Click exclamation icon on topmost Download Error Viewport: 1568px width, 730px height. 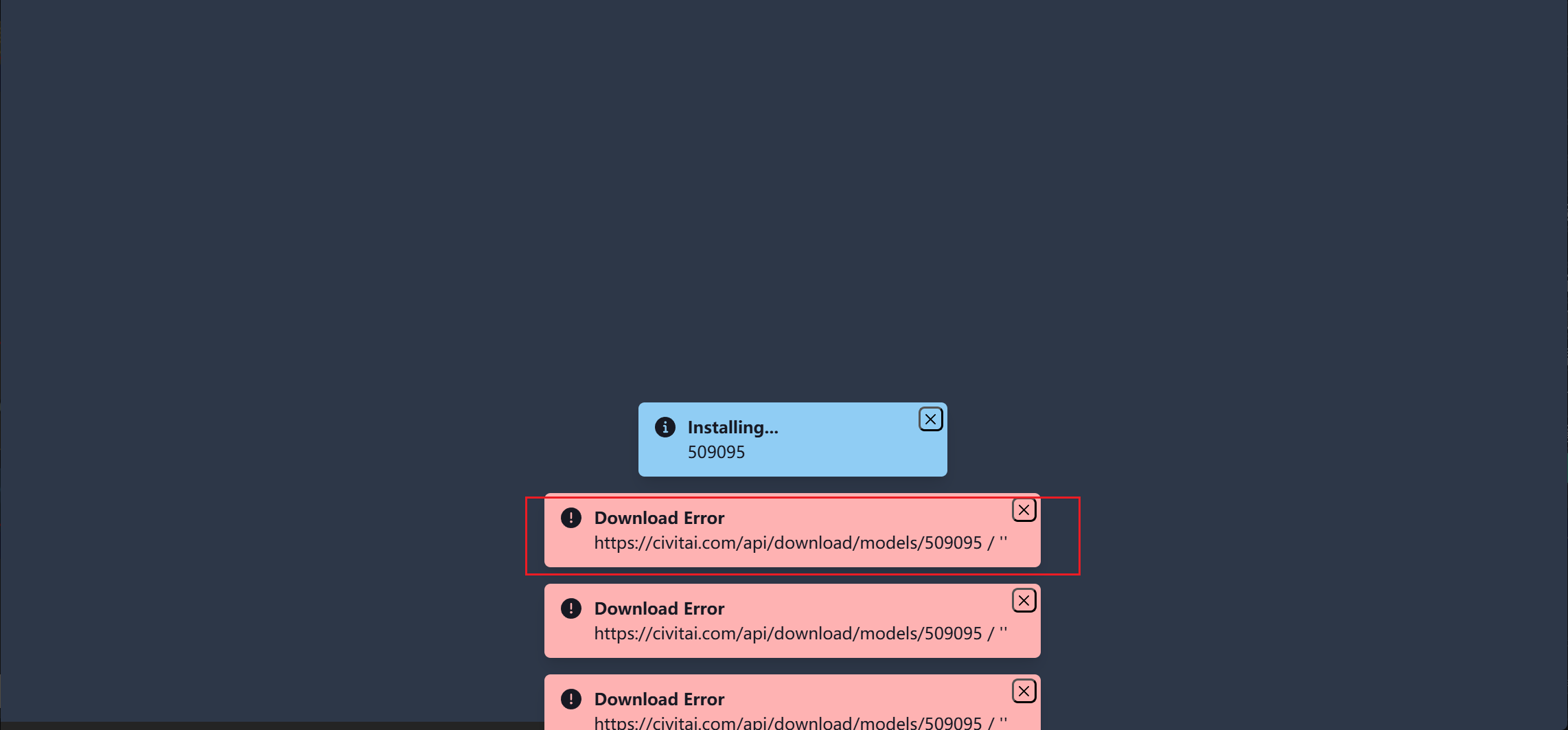570,518
